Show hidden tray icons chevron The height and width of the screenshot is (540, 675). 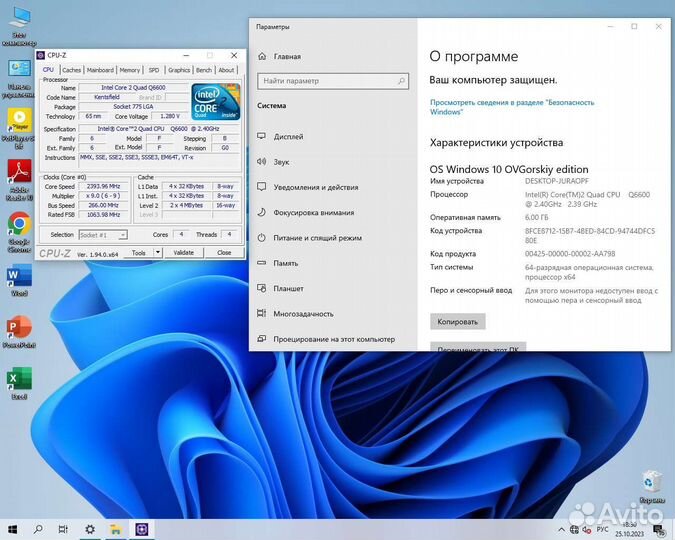[561, 530]
